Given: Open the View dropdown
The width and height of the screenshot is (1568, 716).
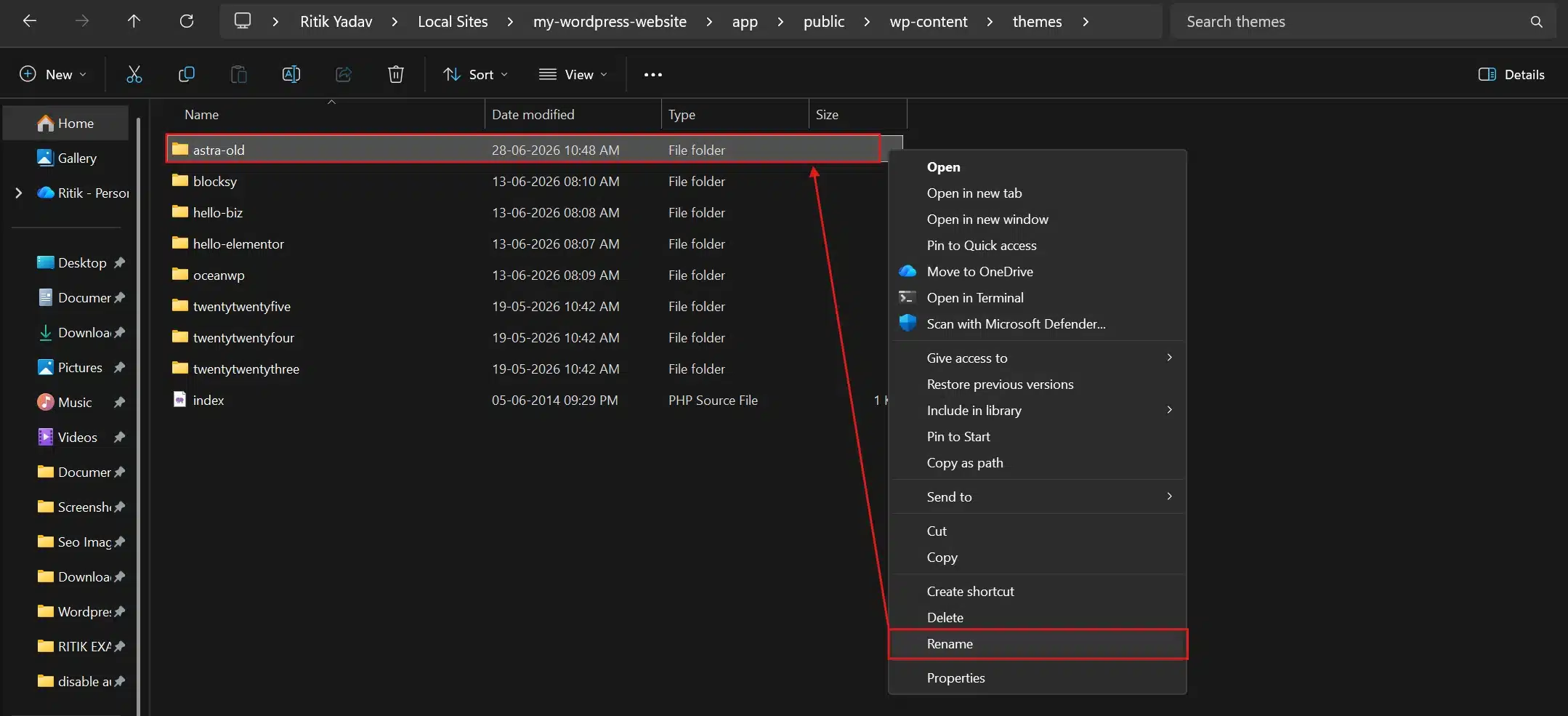Looking at the screenshot, I should [x=573, y=74].
